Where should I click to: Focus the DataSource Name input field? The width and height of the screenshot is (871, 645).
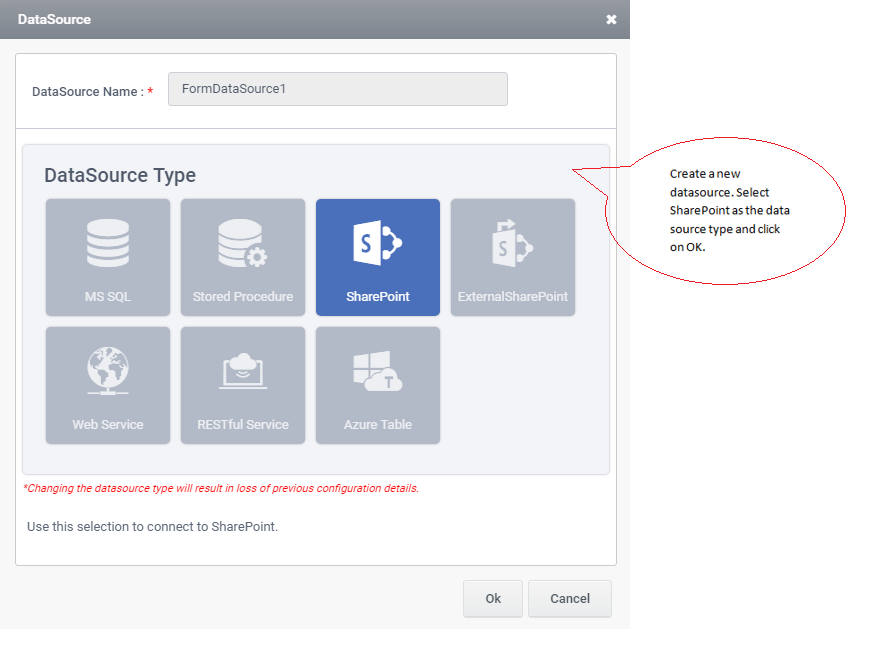tap(338, 89)
